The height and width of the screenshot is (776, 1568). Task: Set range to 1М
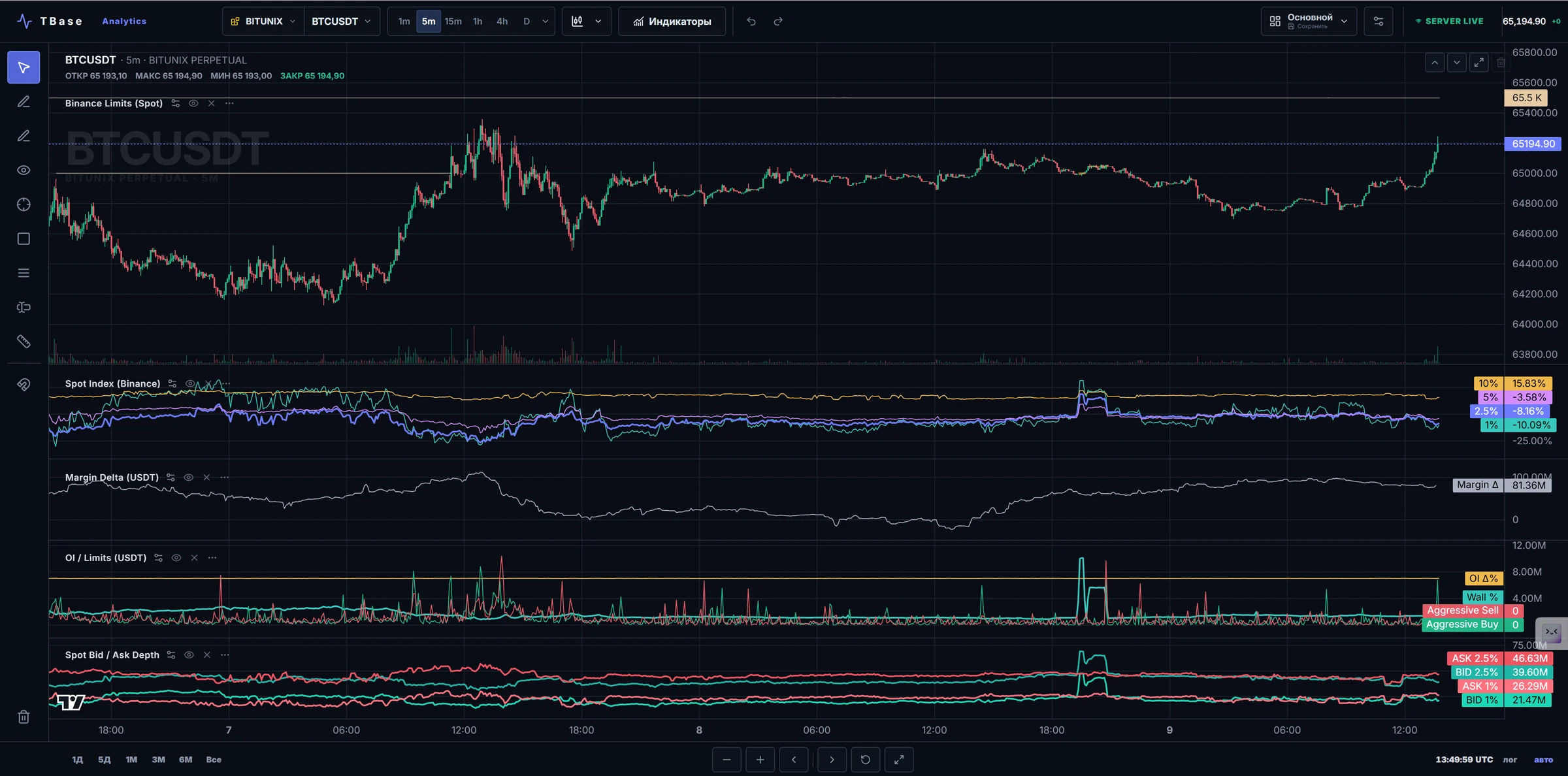pyautogui.click(x=131, y=760)
